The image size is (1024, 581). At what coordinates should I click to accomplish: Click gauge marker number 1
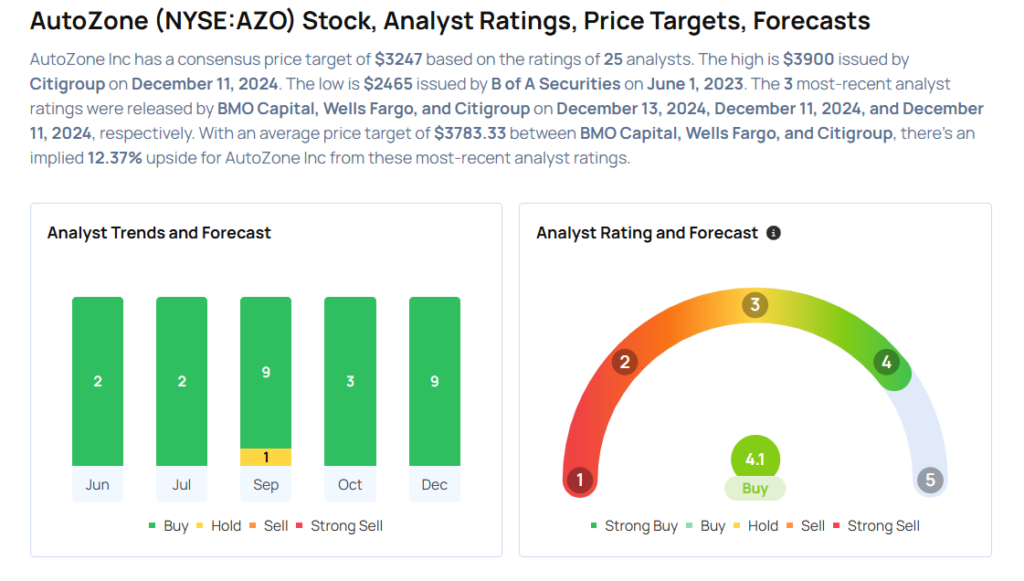[x=579, y=480]
